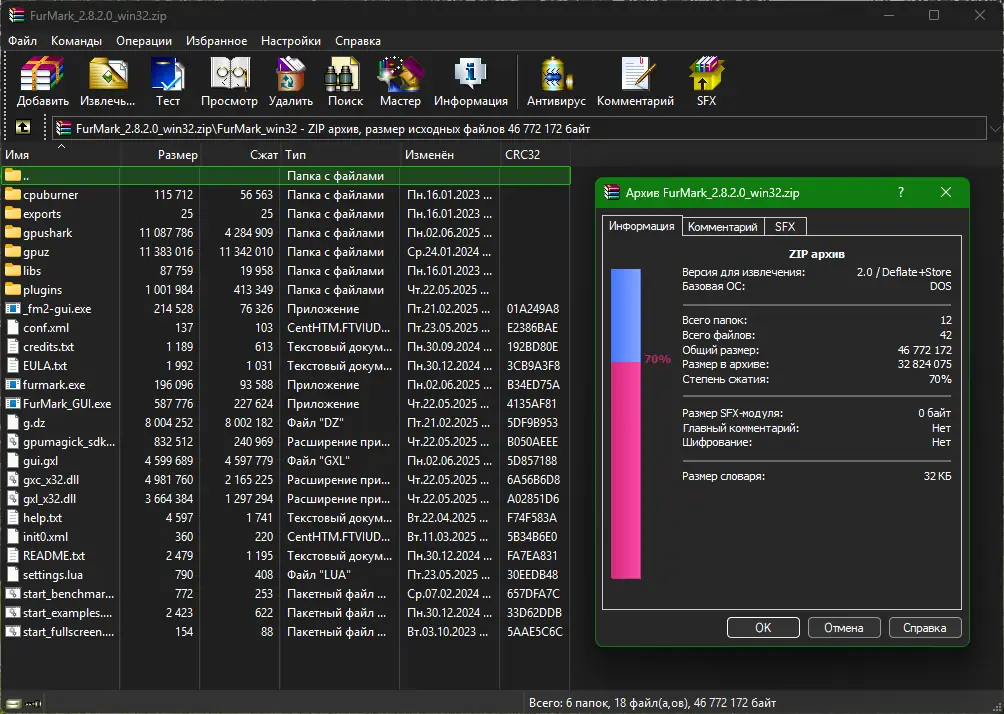Launch the Мастер wizard icon
This screenshot has width=1004, height=714.
pyautogui.click(x=400, y=81)
